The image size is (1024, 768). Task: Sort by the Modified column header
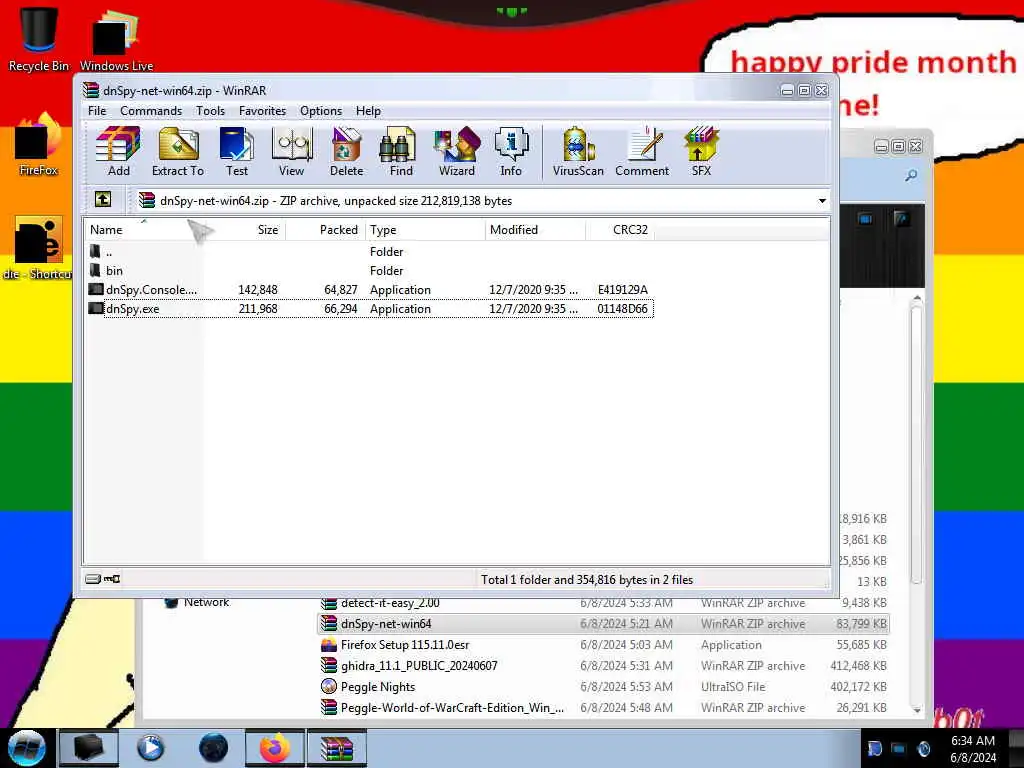[536, 230]
